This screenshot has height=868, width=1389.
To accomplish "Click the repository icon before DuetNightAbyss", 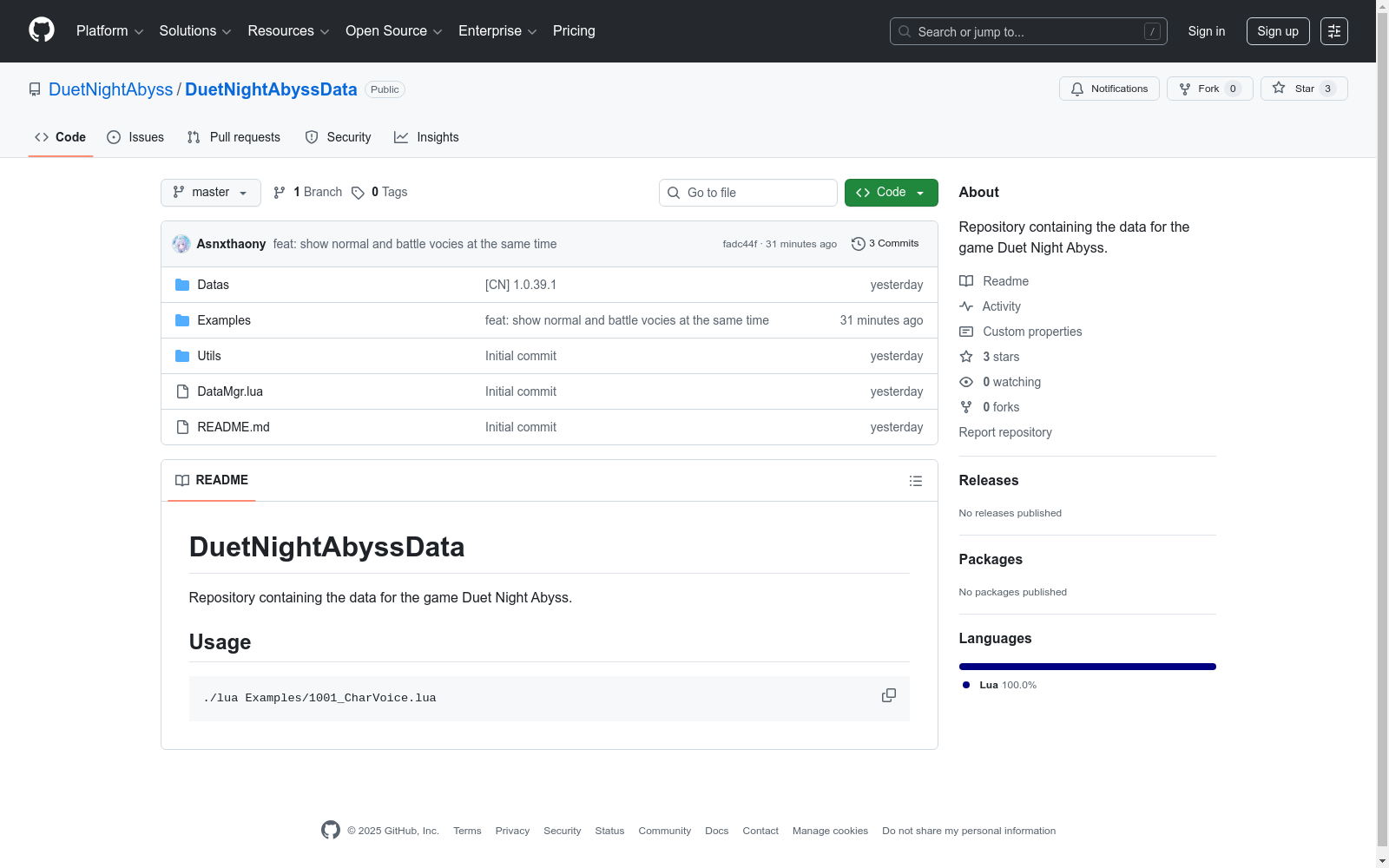I will pyautogui.click(x=35, y=89).
